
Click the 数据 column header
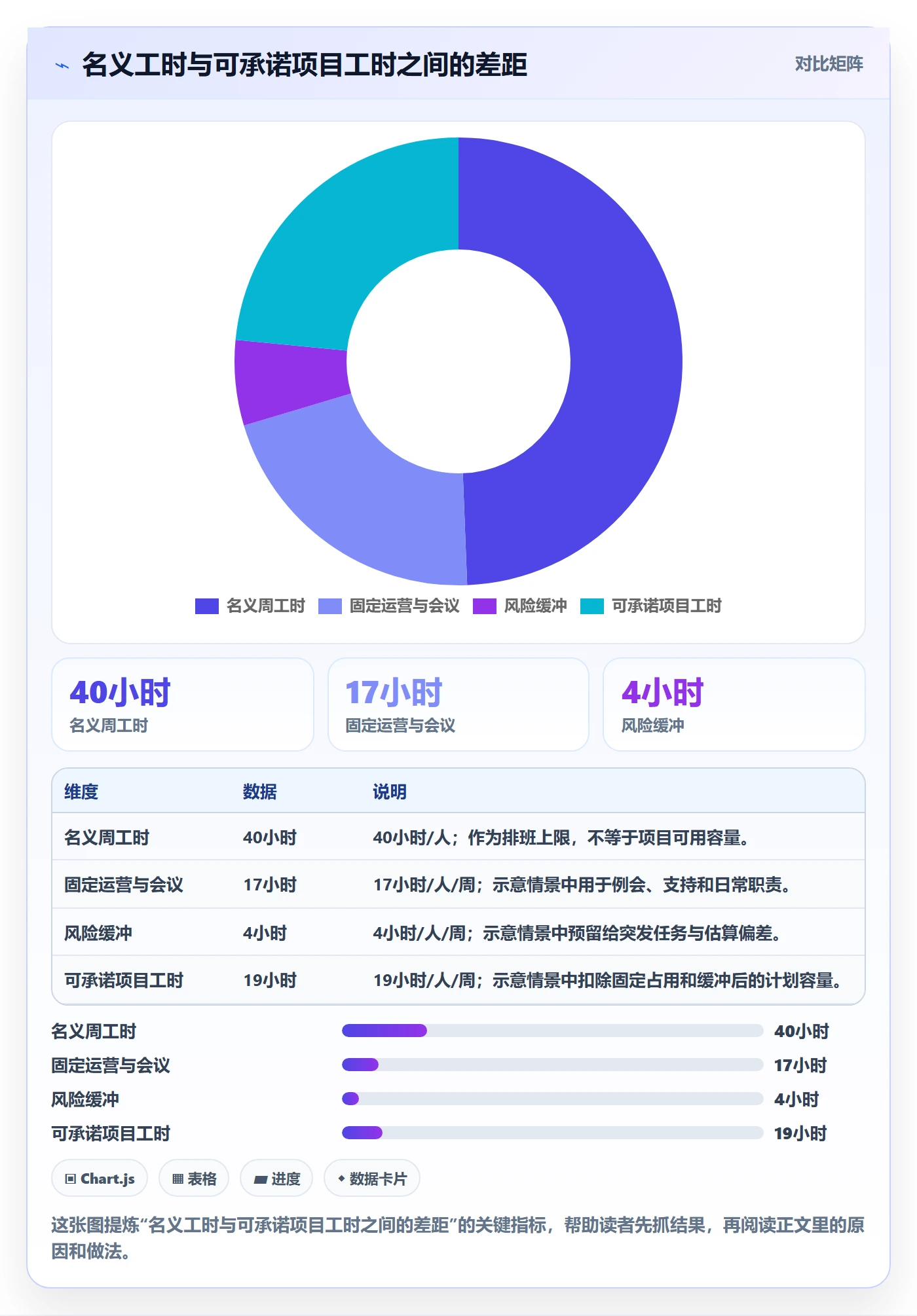point(260,792)
